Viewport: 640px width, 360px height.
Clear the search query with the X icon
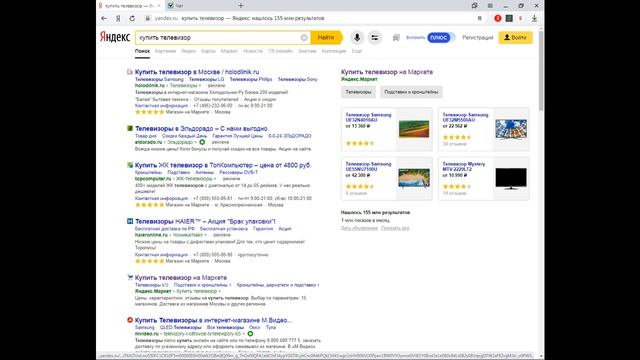tap(304, 38)
